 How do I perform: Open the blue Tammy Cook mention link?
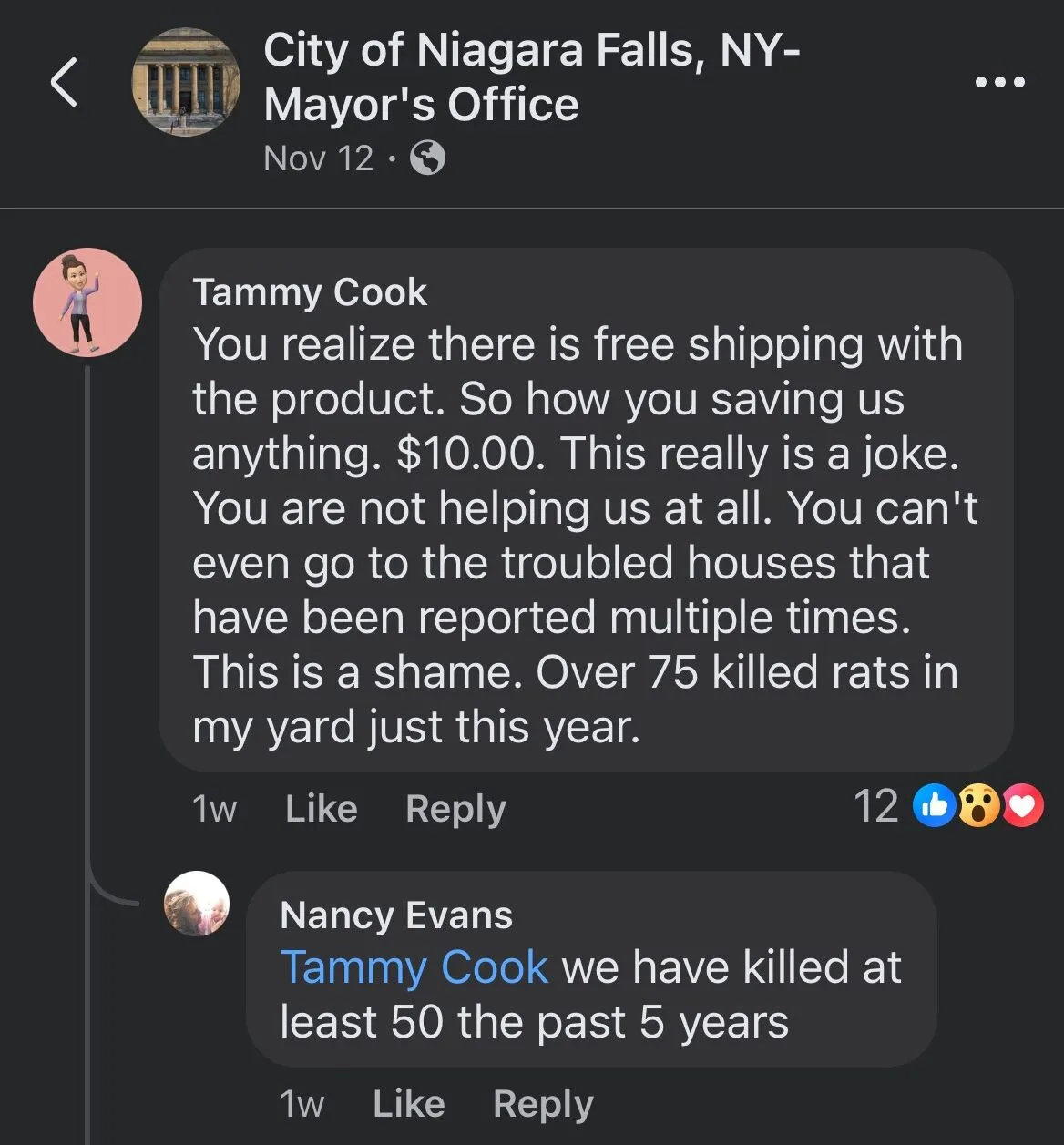click(414, 967)
